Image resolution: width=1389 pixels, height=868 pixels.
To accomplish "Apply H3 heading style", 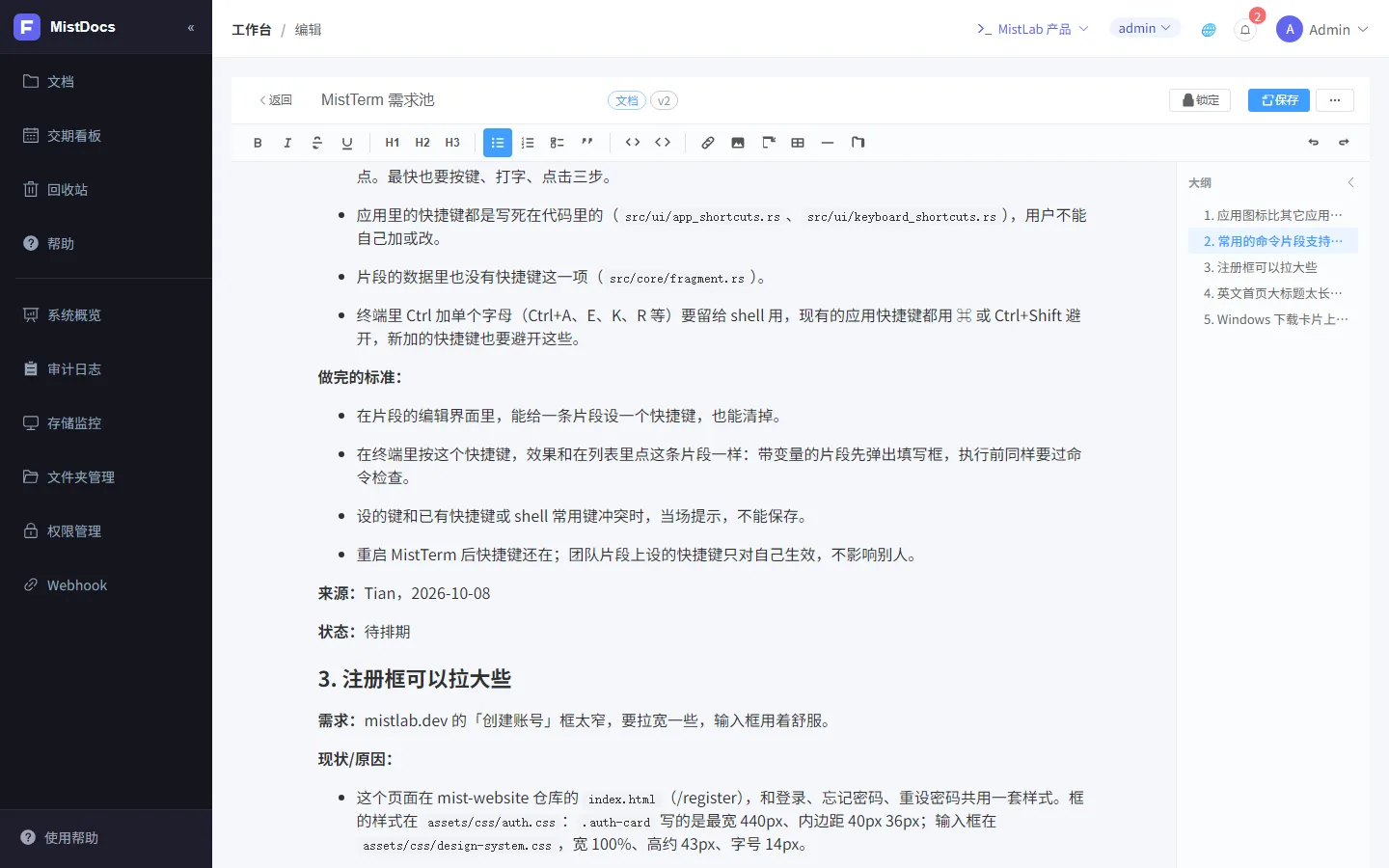I will tap(452, 143).
